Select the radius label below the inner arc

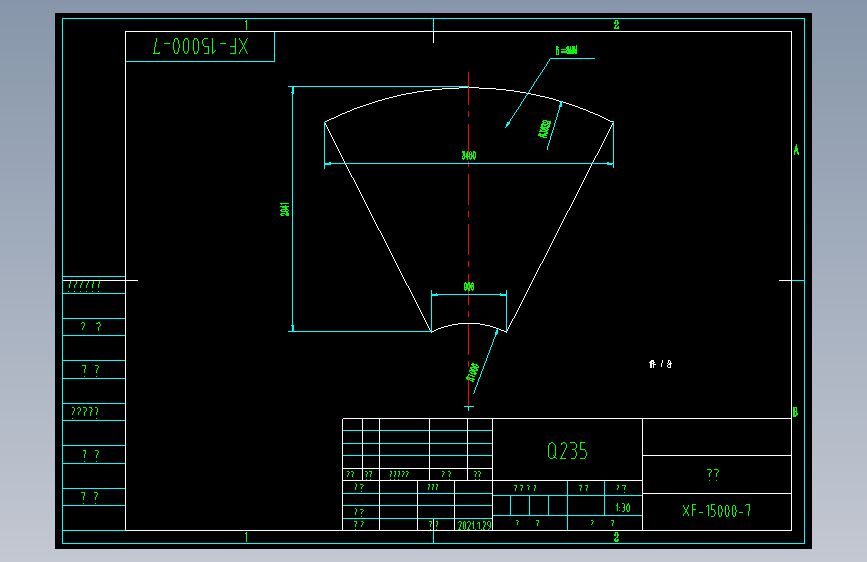472,372
